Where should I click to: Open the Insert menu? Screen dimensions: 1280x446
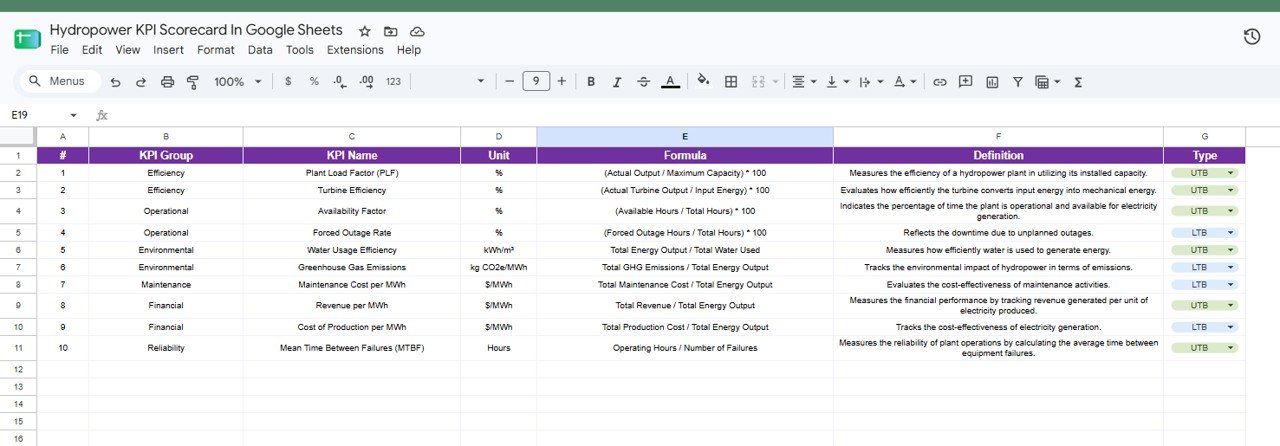pos(168,50)
